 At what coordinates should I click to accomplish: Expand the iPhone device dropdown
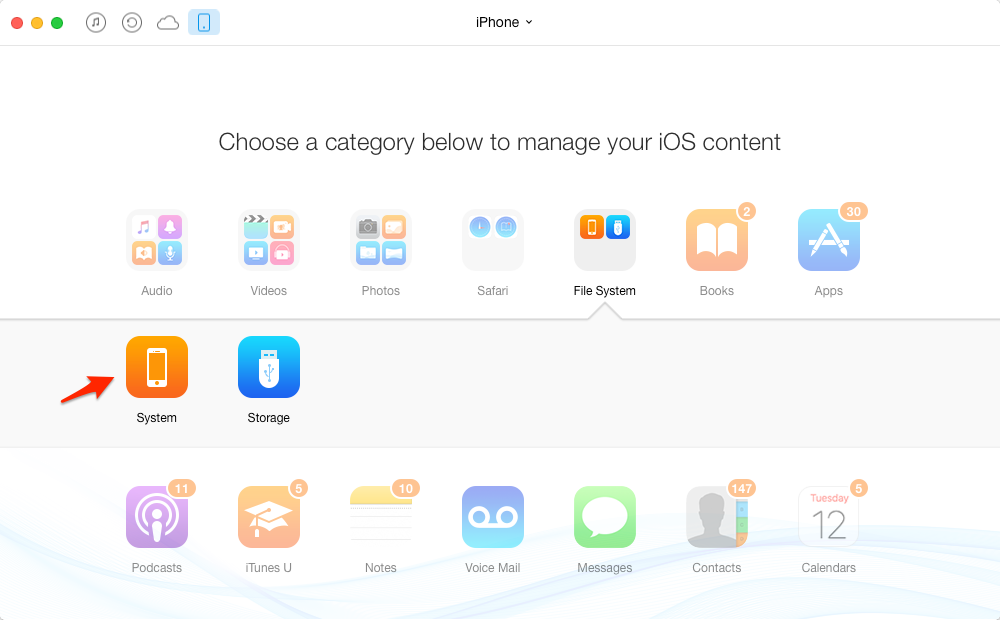pos(504,22)
